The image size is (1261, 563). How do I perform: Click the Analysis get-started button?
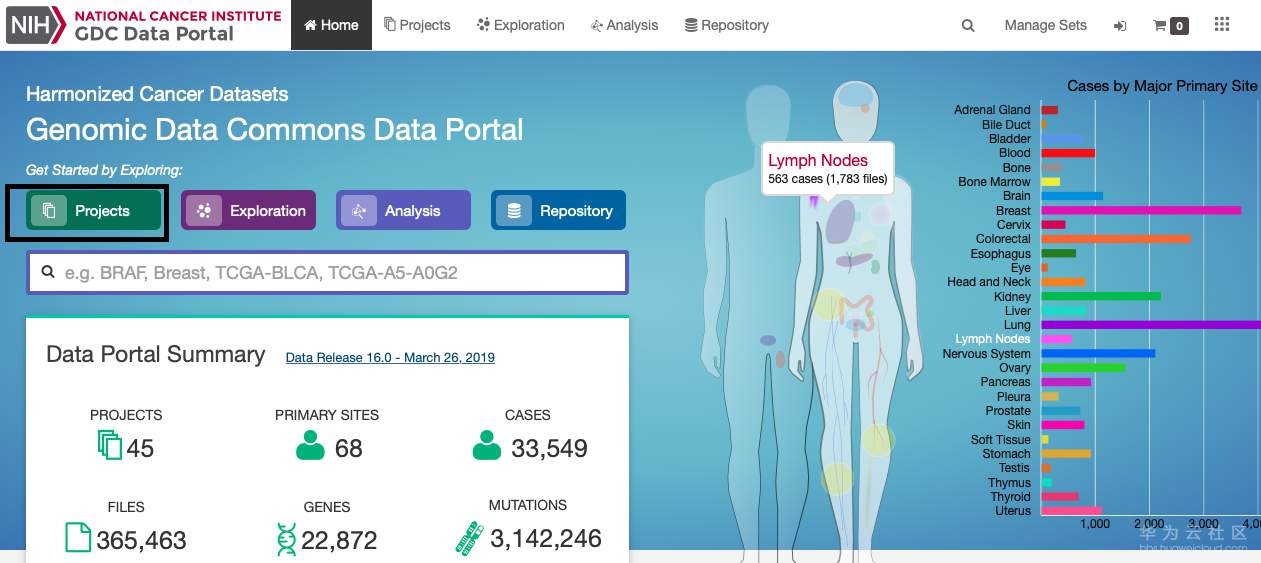click(403, 211)
